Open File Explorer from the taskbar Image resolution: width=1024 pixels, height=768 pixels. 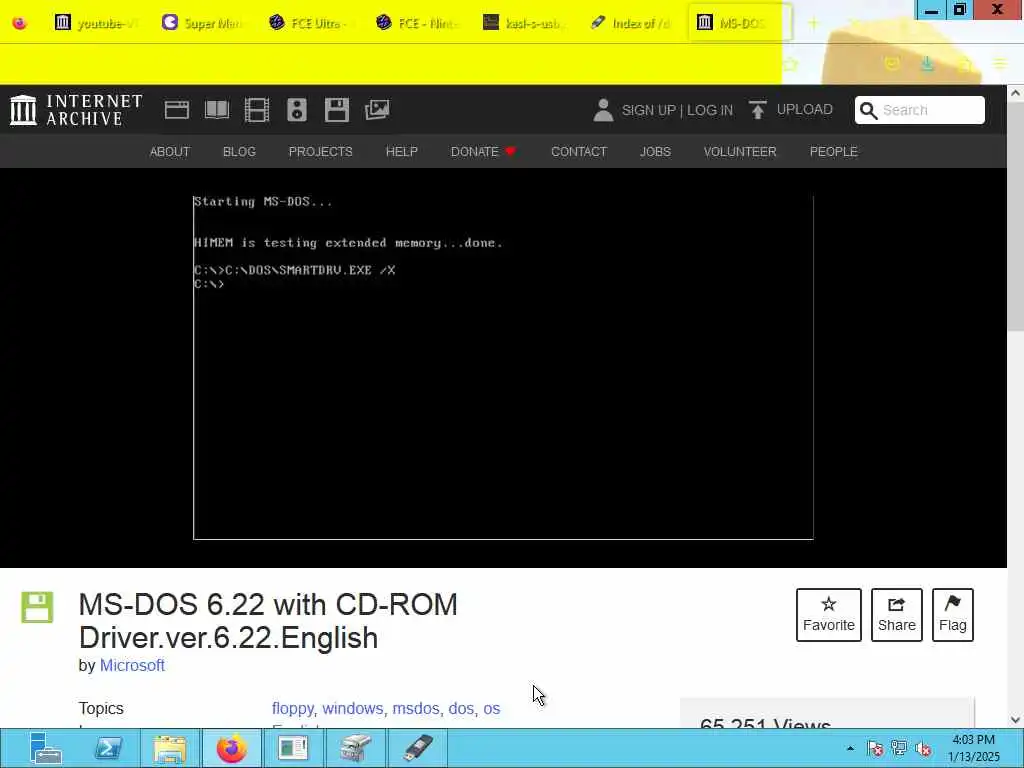click(170, 748)
